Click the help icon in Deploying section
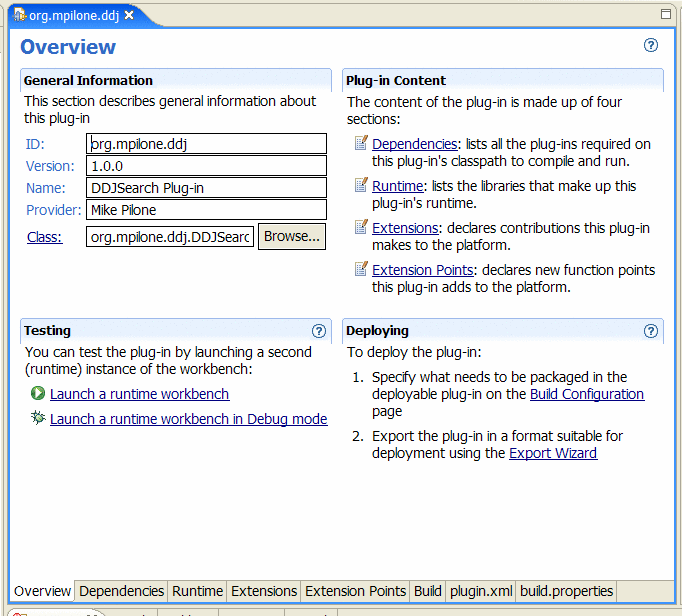The image size is (682, 616). coord(651,331)
